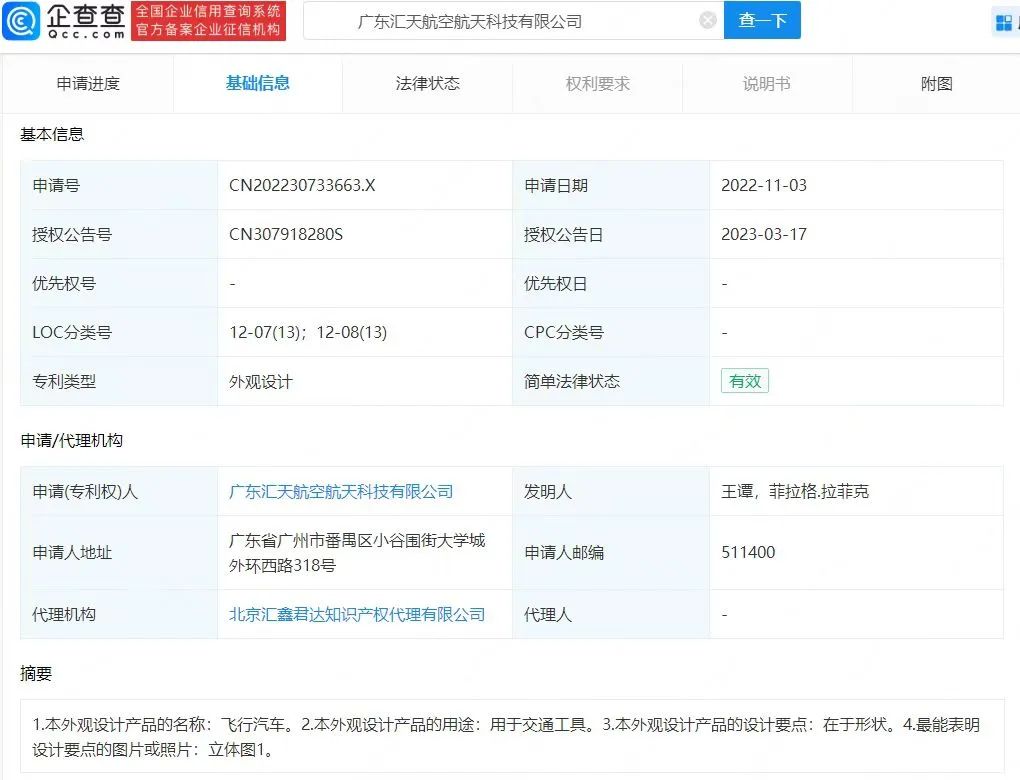Click the Qcc.com logo icon
This screenshot has height=780, width=1020.
tap(21, 20)
